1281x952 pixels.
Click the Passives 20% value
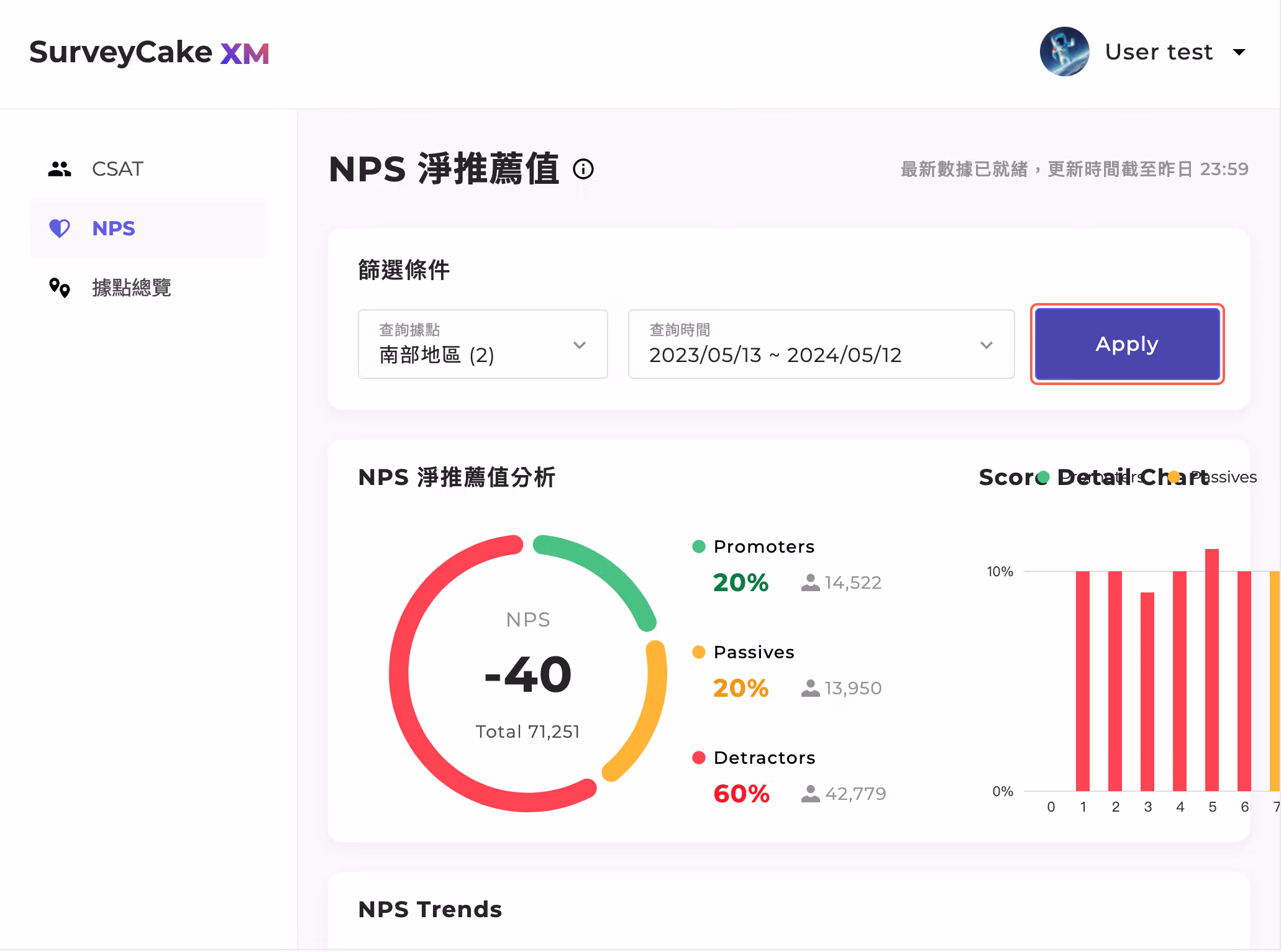click(x=741, y=688)
